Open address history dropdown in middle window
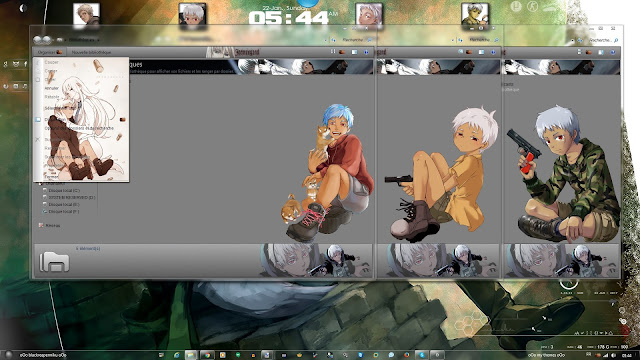This screenshot has height=360, width=640. point(453,40)
